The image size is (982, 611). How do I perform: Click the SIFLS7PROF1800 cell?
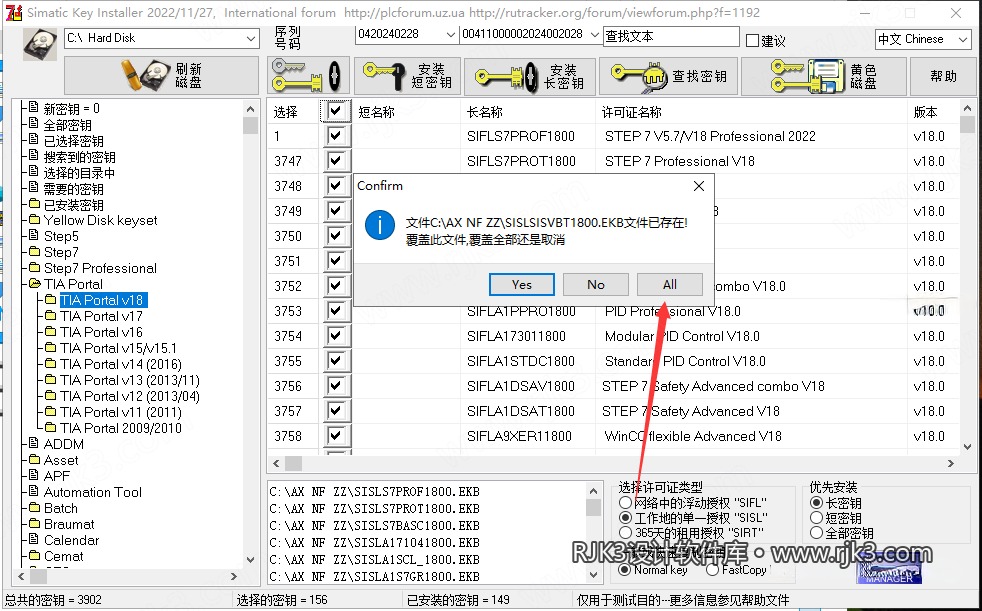point(521,136)
